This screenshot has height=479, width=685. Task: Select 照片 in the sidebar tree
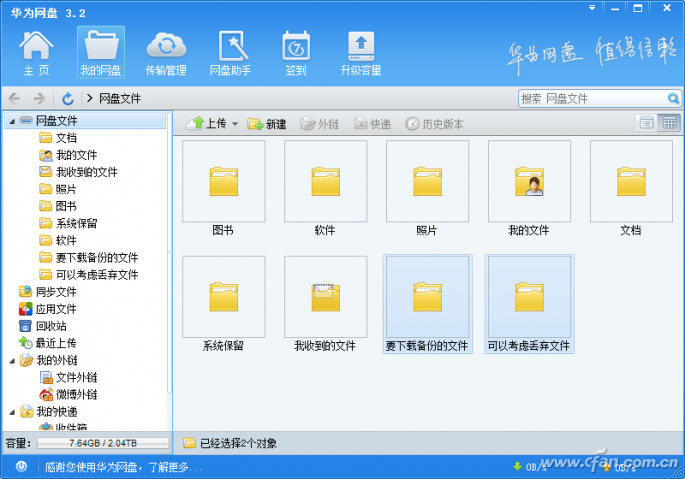pyautogui.click(x=58, y=189)
